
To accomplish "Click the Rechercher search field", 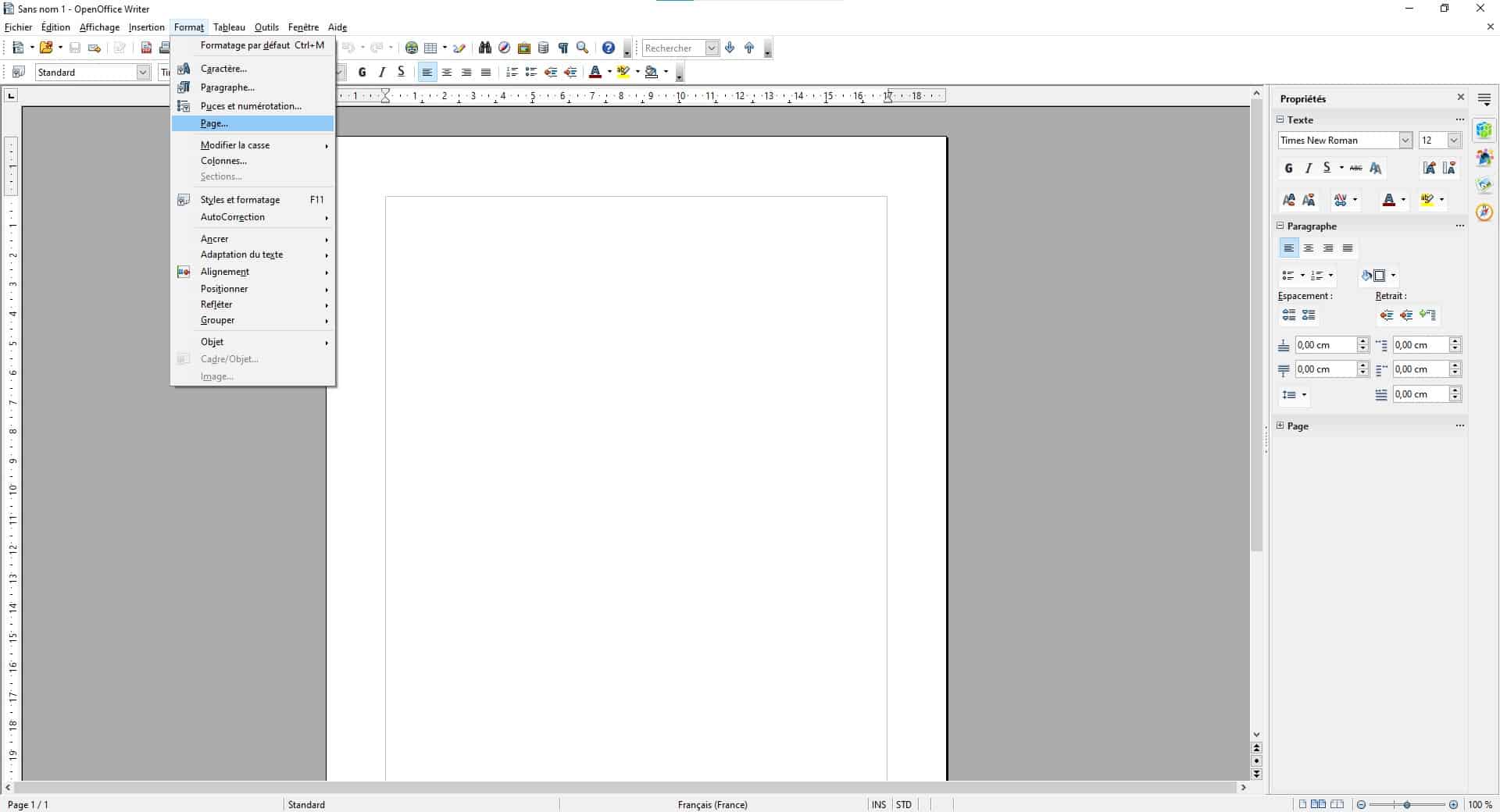I will click(673, 48).
